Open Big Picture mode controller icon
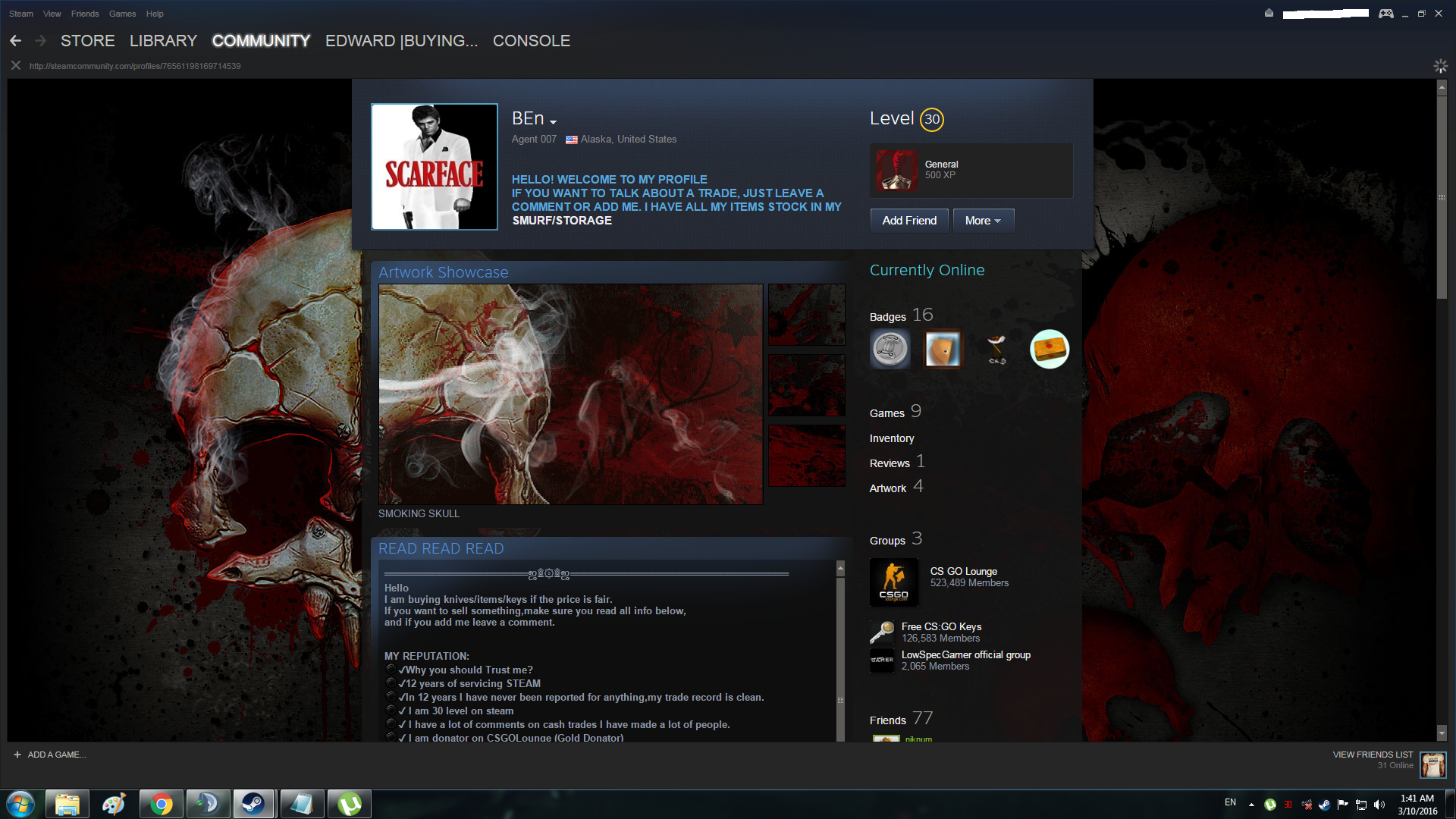This screenshot has height=819, width=1456. tap(1385, 14)
